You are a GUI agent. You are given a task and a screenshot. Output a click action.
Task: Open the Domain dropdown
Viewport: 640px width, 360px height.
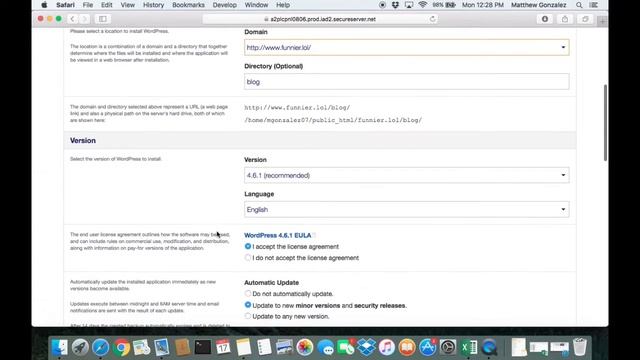click(407, 47)
